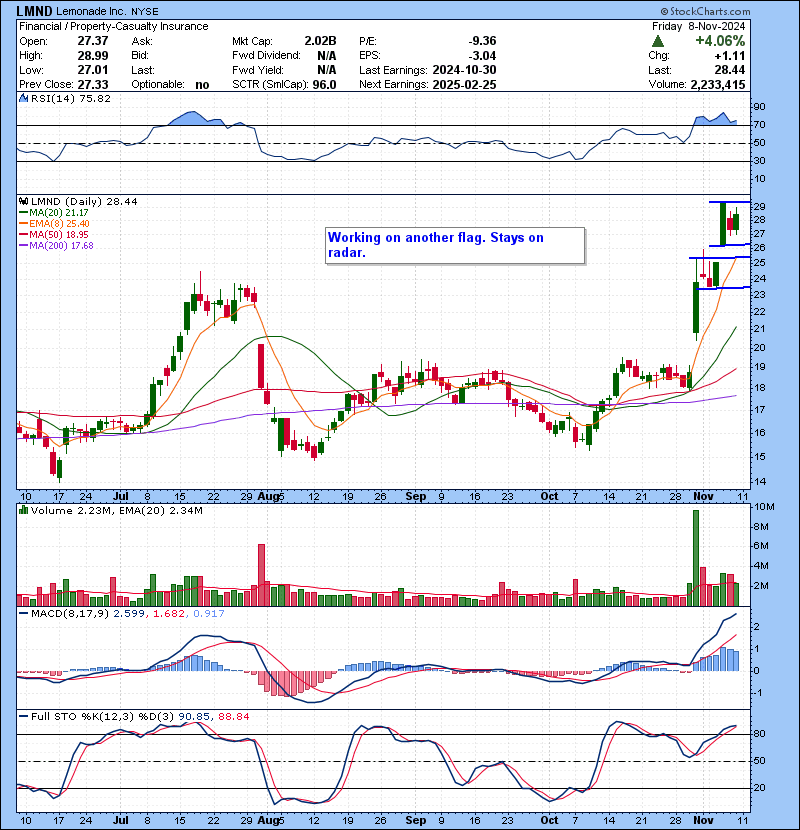Click the candlestick icon beside LMND (Daily)
This screenshot has width=800, height=830.
point(23,201)
